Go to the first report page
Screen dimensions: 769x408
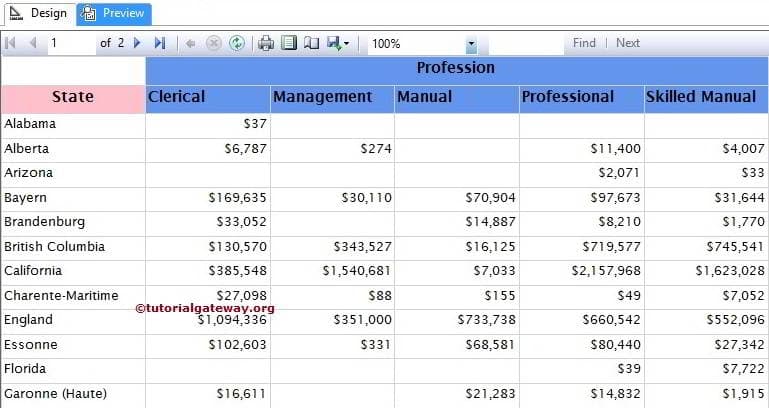click(12, 43)
